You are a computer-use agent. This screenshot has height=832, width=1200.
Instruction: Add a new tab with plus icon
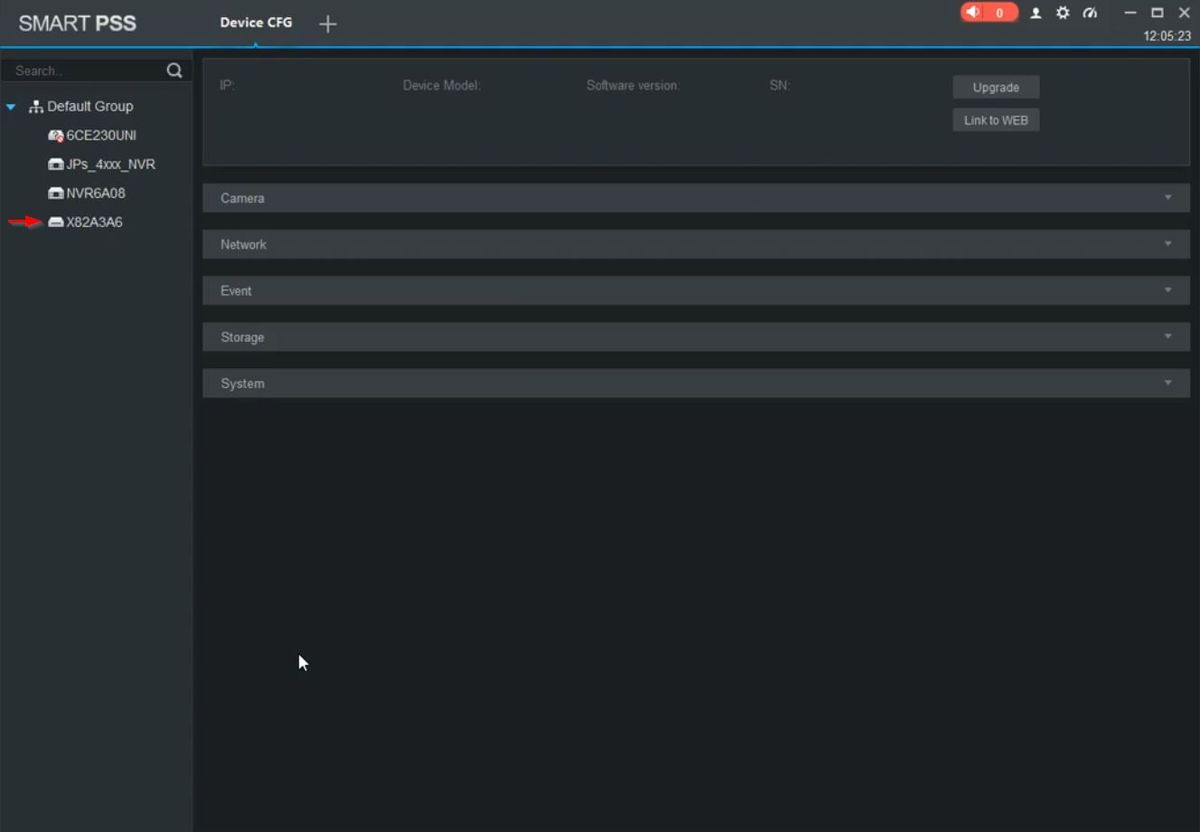click(x=328, y=24)
